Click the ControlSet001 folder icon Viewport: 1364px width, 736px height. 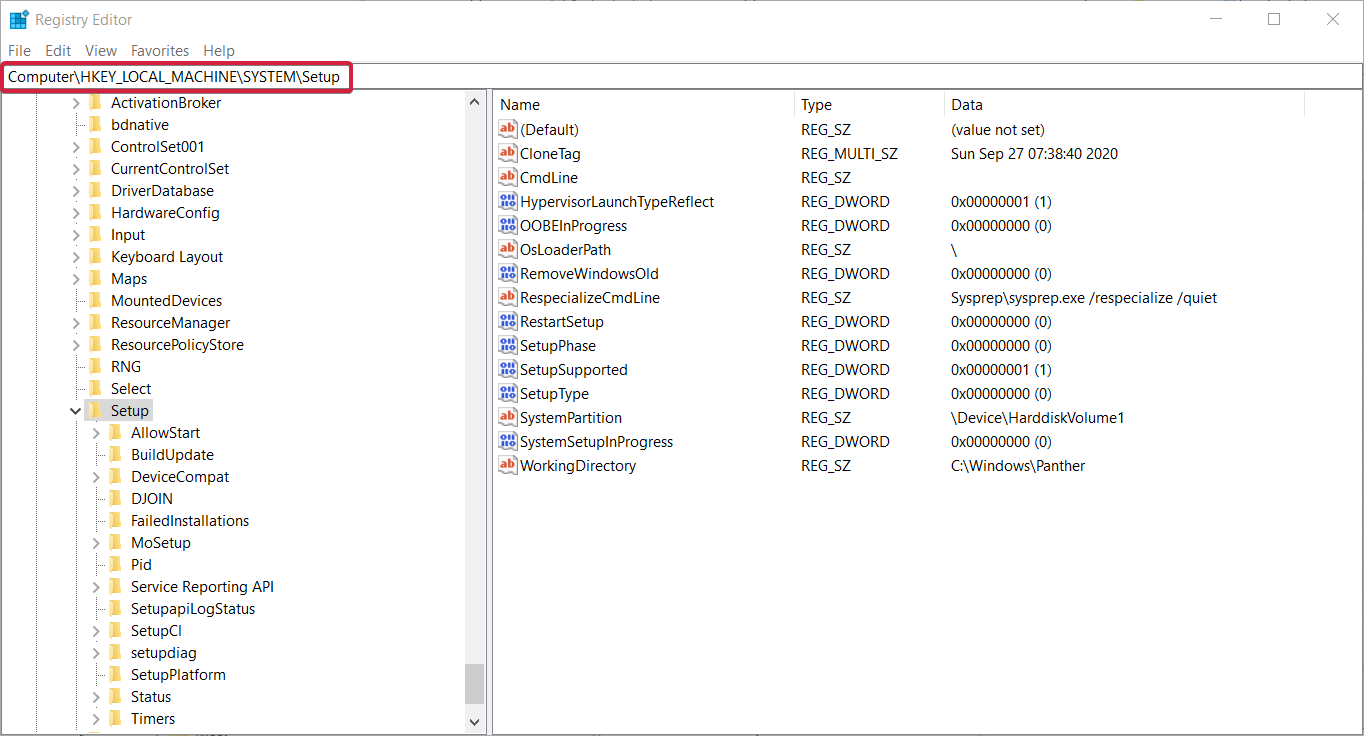(96, 147)
